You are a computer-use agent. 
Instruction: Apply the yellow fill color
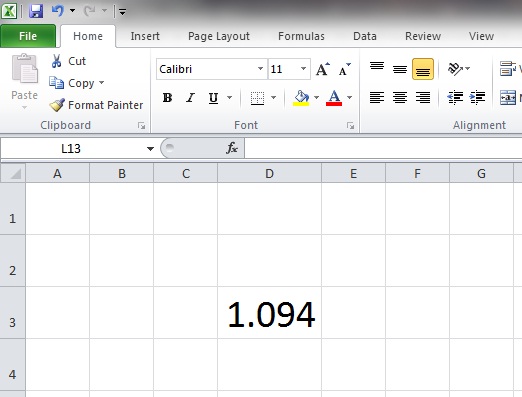(x=301, y=98)
